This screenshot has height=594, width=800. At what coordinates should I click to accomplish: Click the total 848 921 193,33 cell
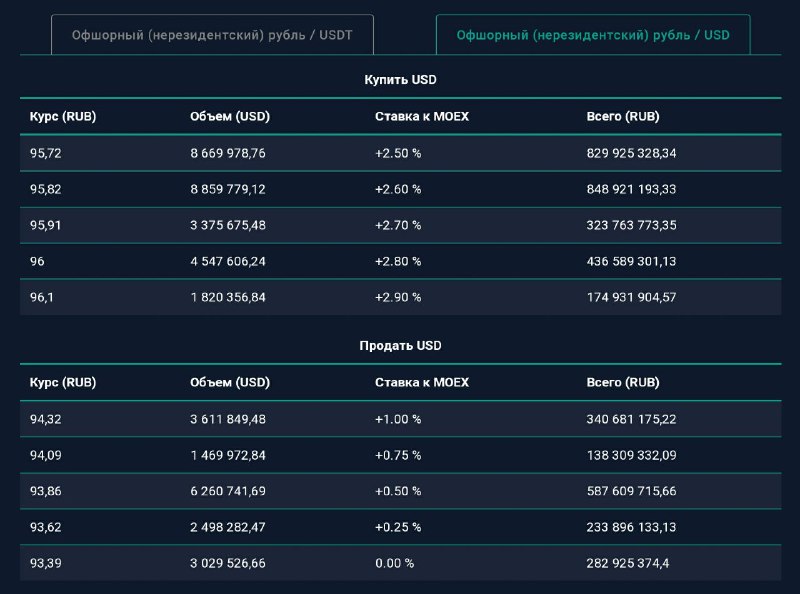[x=631, y=189]
